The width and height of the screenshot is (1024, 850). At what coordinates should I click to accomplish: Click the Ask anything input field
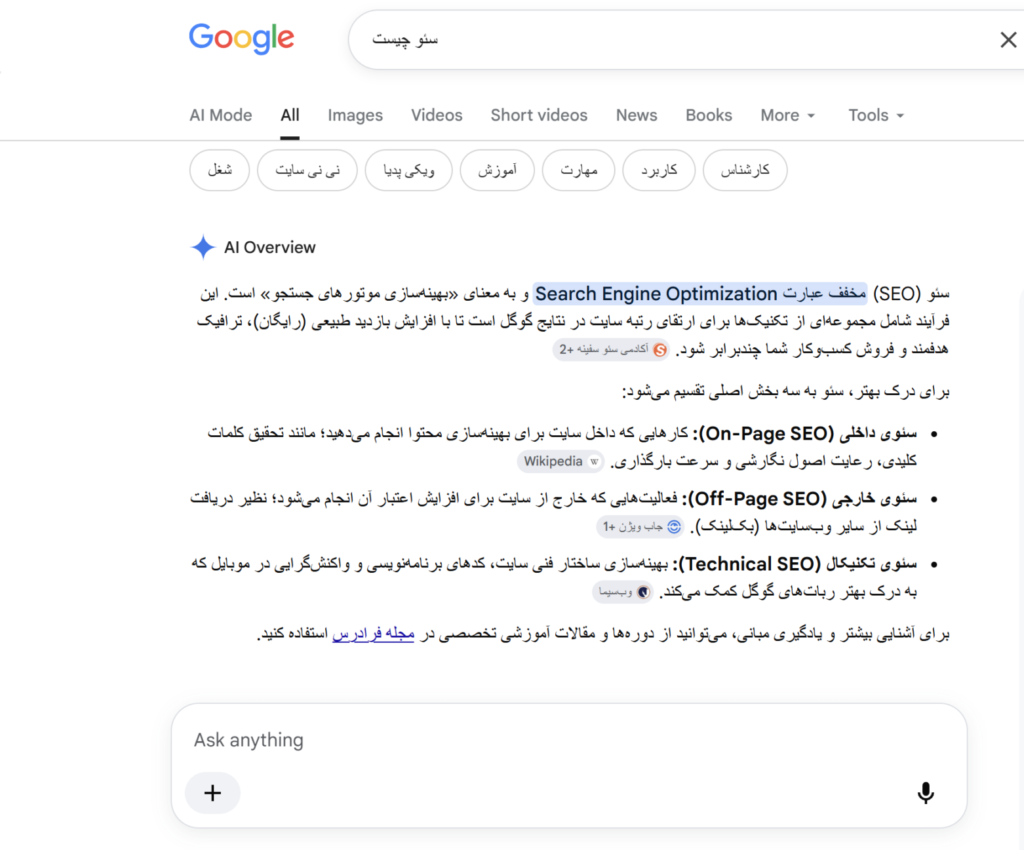coord(568,740)
